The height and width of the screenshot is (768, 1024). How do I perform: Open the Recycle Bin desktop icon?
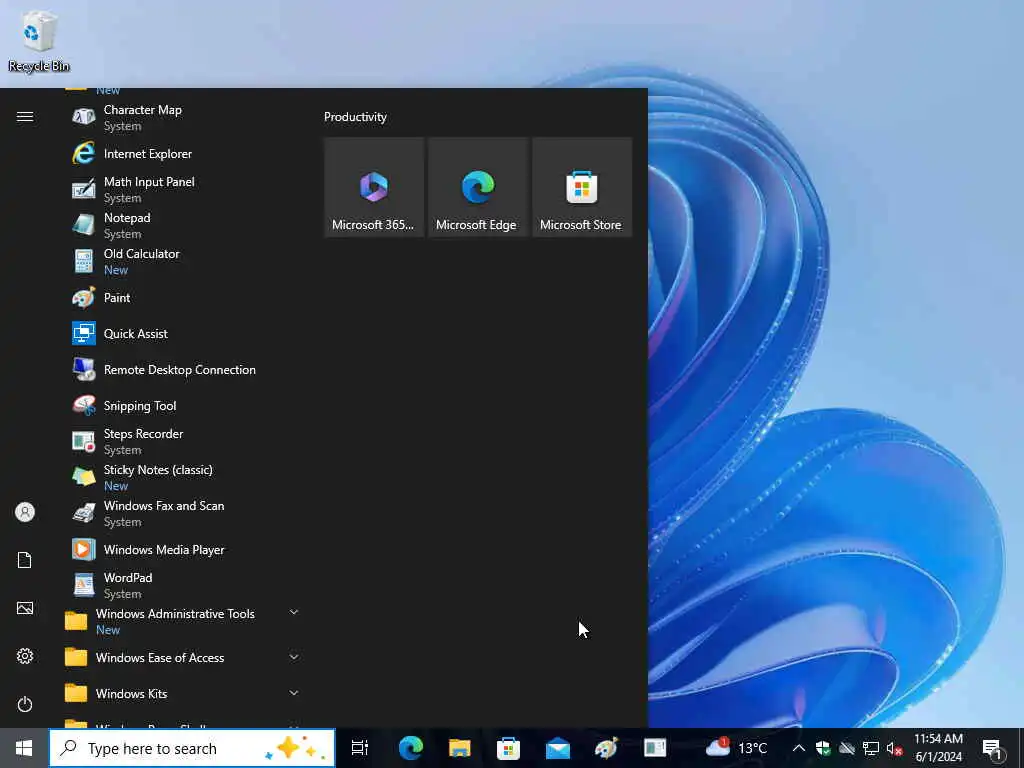coord(39,40)
